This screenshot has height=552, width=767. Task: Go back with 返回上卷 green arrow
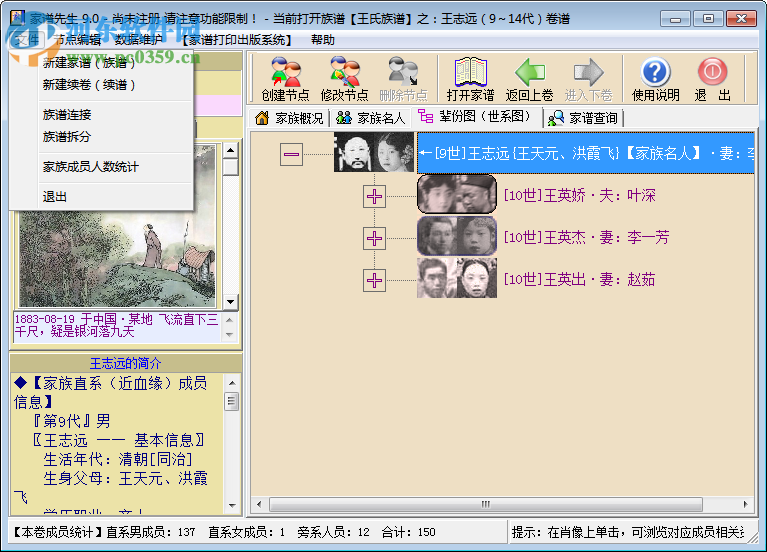pyautogui.click(x=529, y=79)
